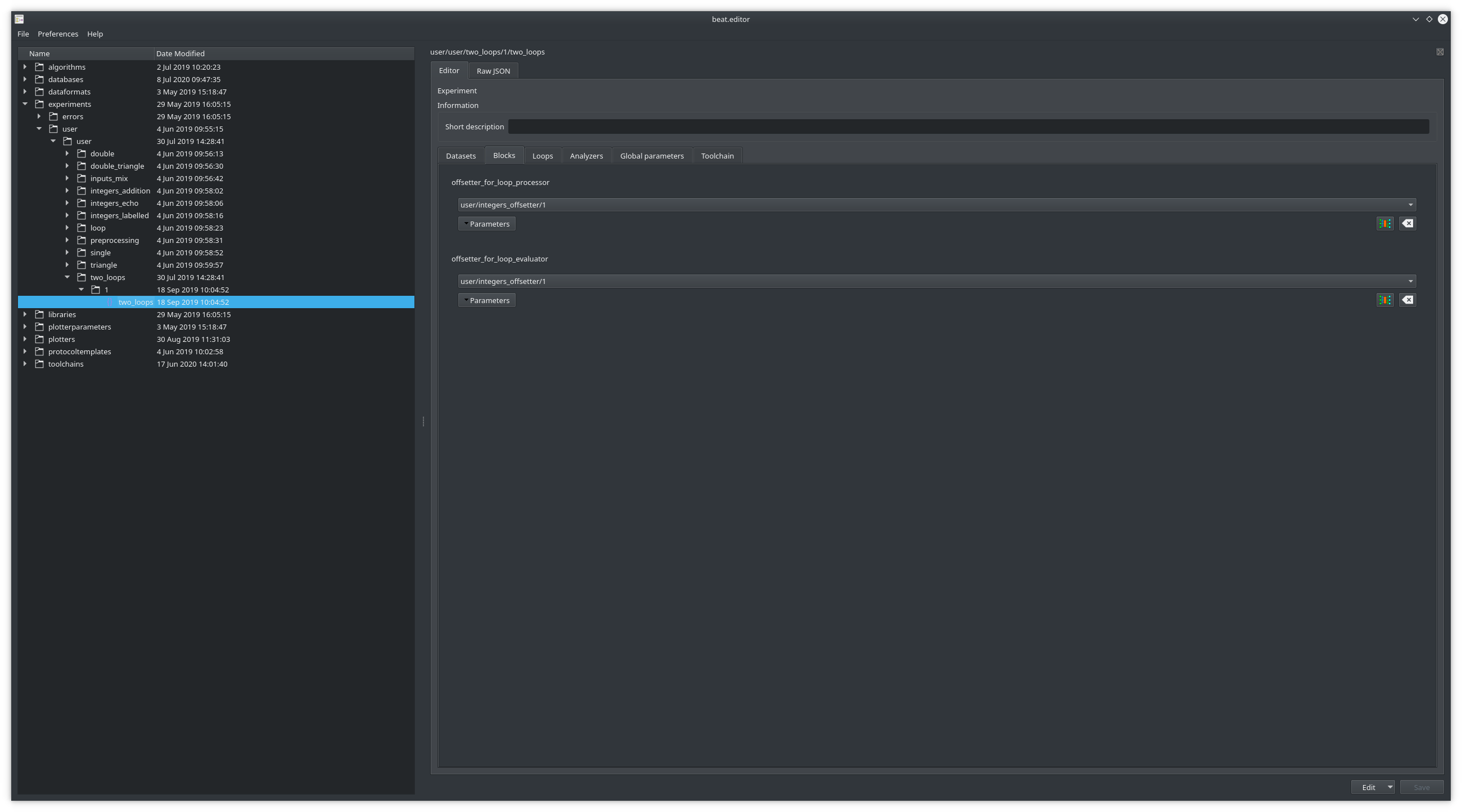The height and width of the screenshot is (812, 1462).
Task: Open the toolchain mapping icon for offsetter_for_loop_processor
Action: pyautogui.click(x=1385, y=223)
